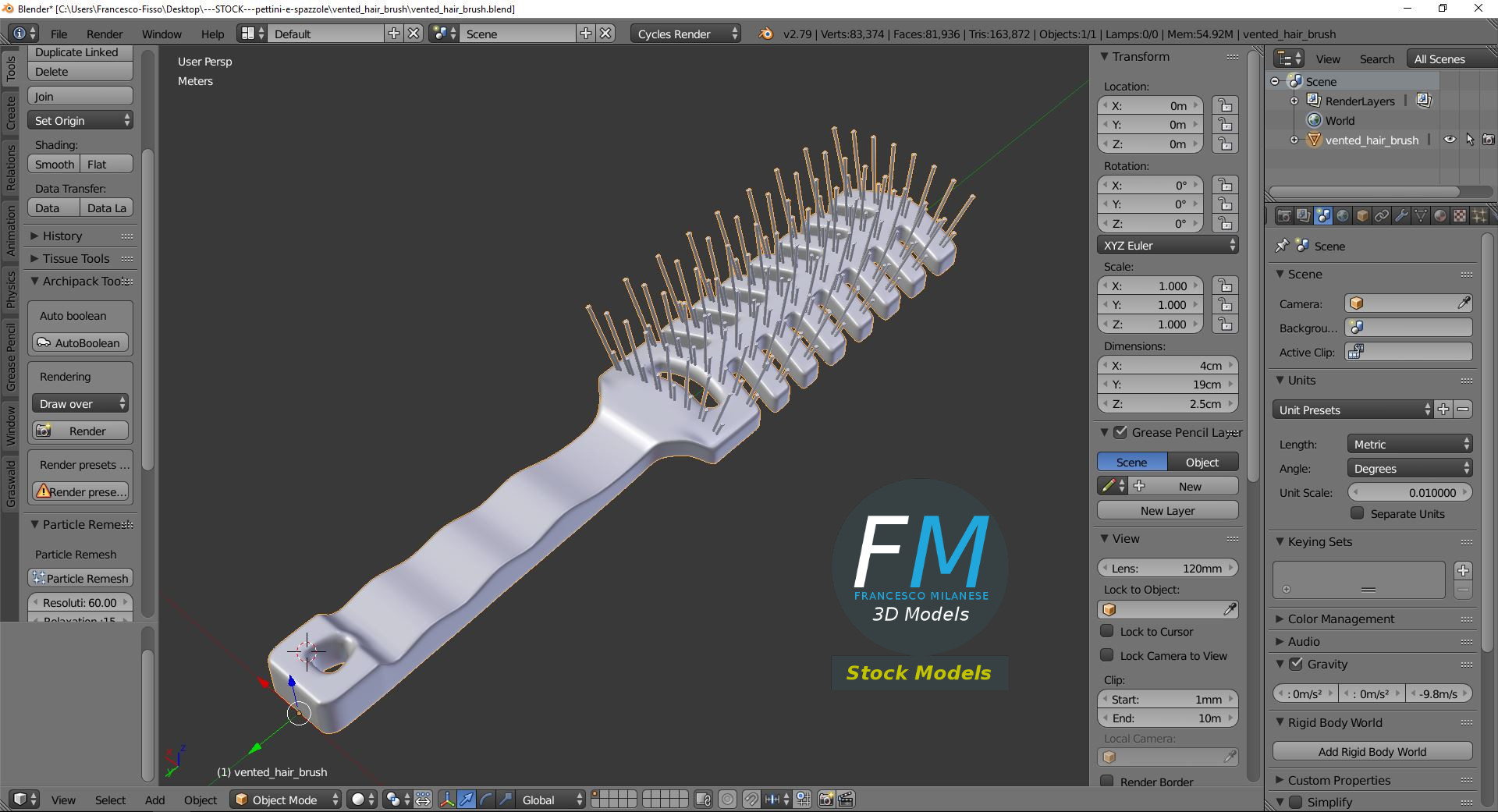Screen dimensions: 1498x812
Task: Lock the Location X axis
Action: pyautogui.click(x=1226, y=105)
